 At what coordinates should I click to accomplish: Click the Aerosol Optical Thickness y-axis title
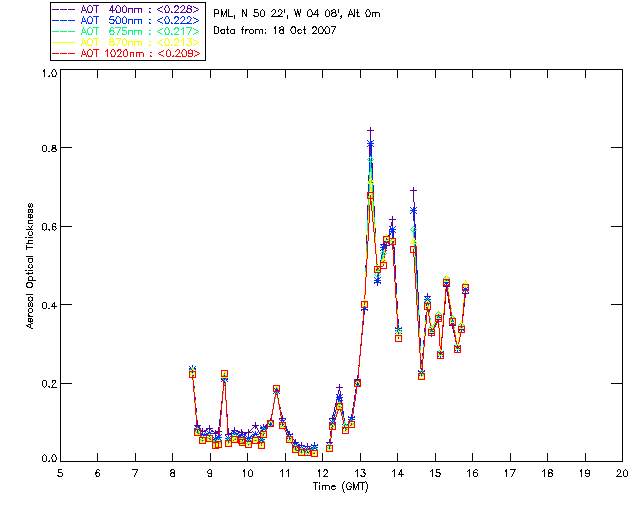point(30,266)
